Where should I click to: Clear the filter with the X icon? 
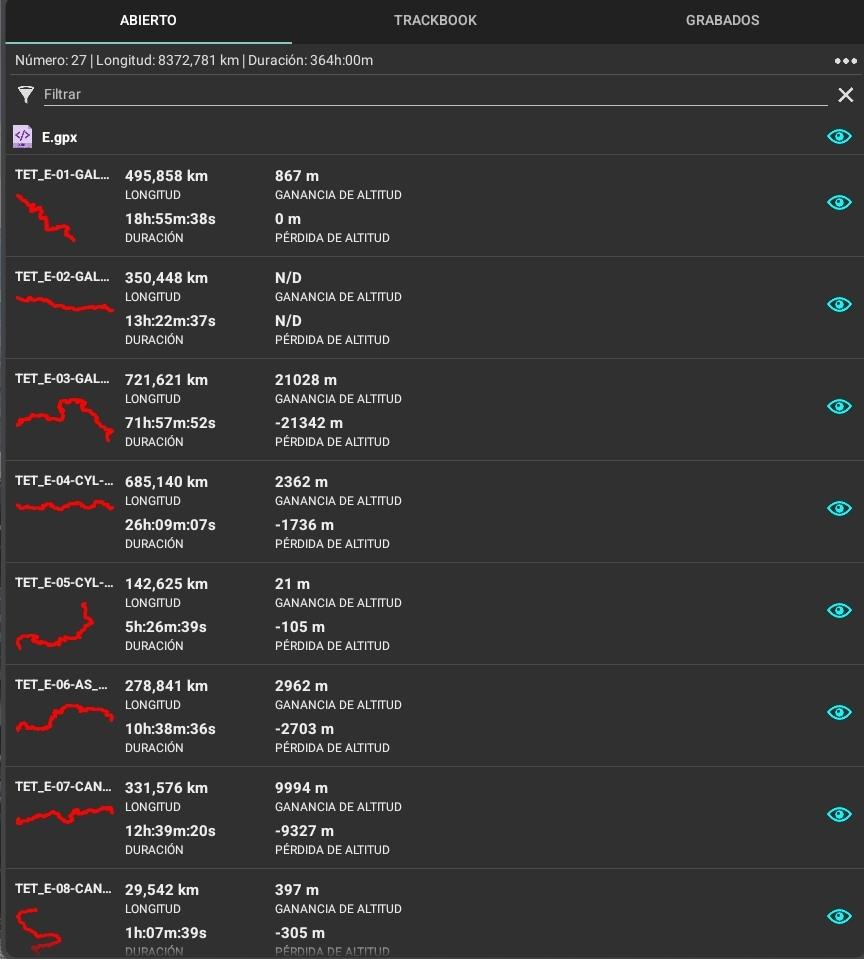[846, 95]
